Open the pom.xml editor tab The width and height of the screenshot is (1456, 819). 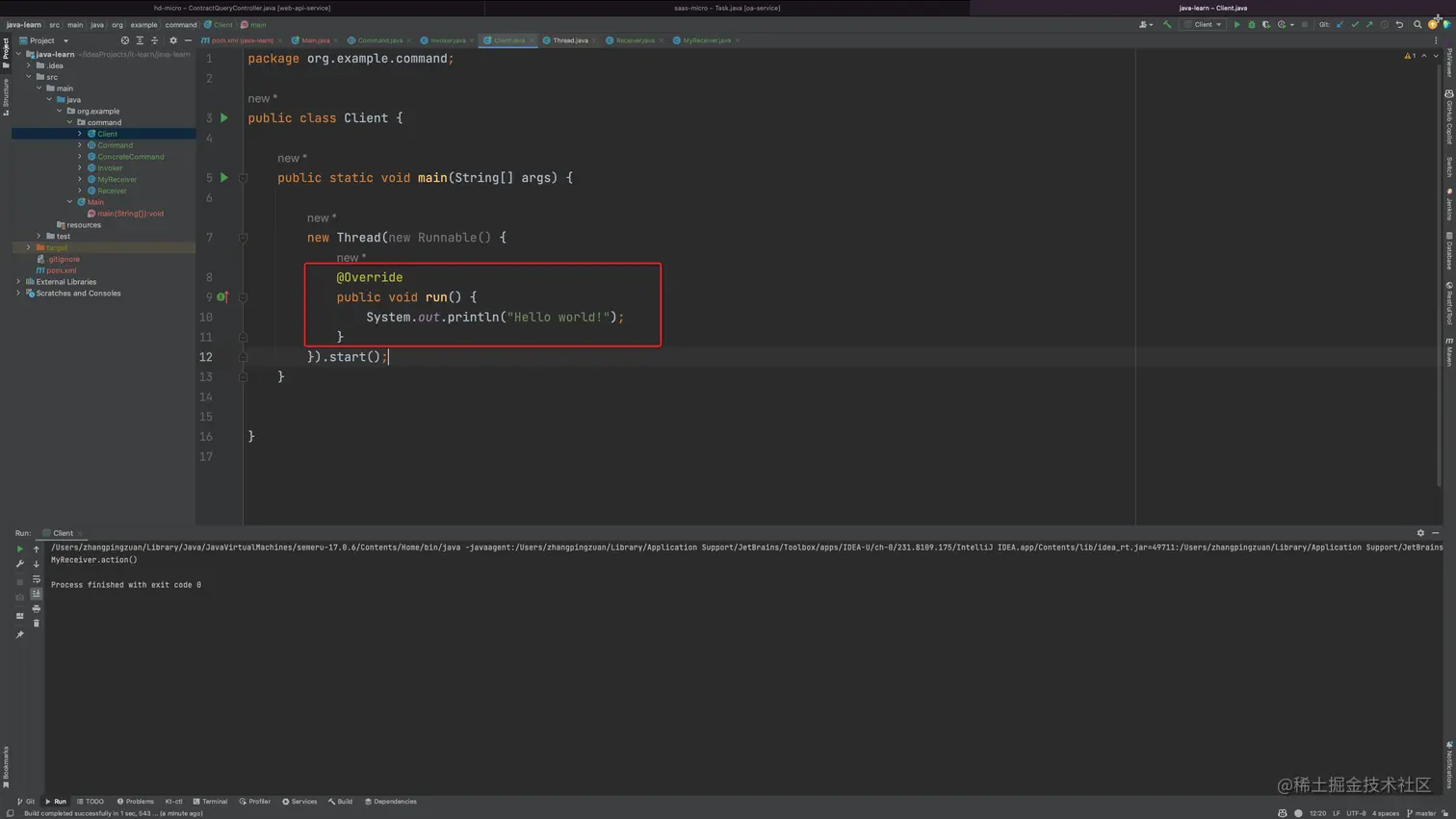pos(242,40)
